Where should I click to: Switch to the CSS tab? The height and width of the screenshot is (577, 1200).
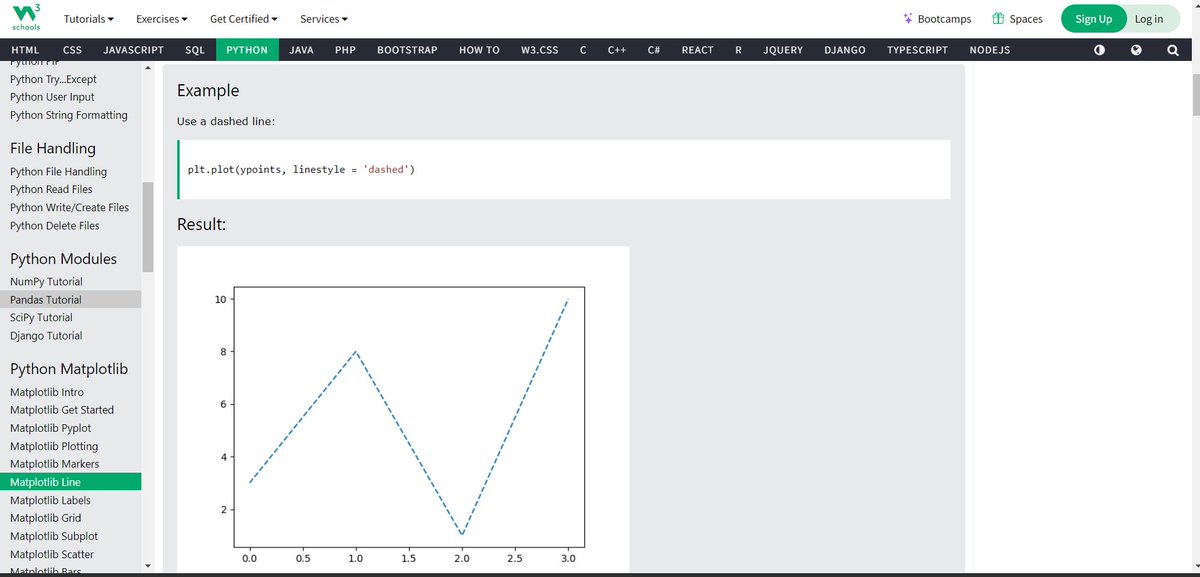tap(72, 50)
